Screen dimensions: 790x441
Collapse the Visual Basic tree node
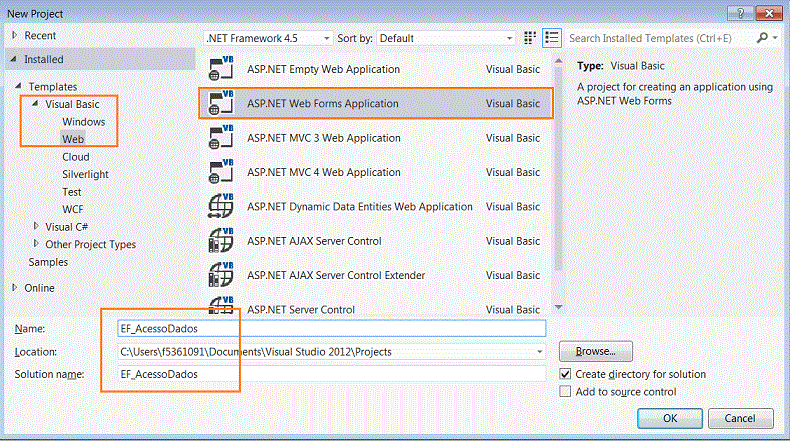(35, 104)
